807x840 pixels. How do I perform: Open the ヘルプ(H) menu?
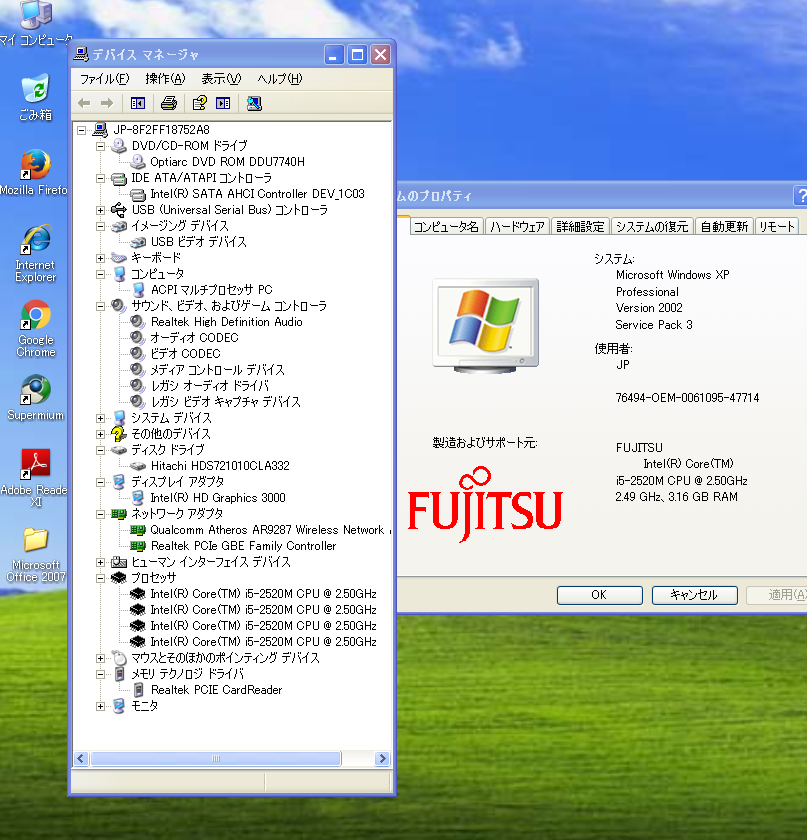pyautogui.click(x=280, y=79)
